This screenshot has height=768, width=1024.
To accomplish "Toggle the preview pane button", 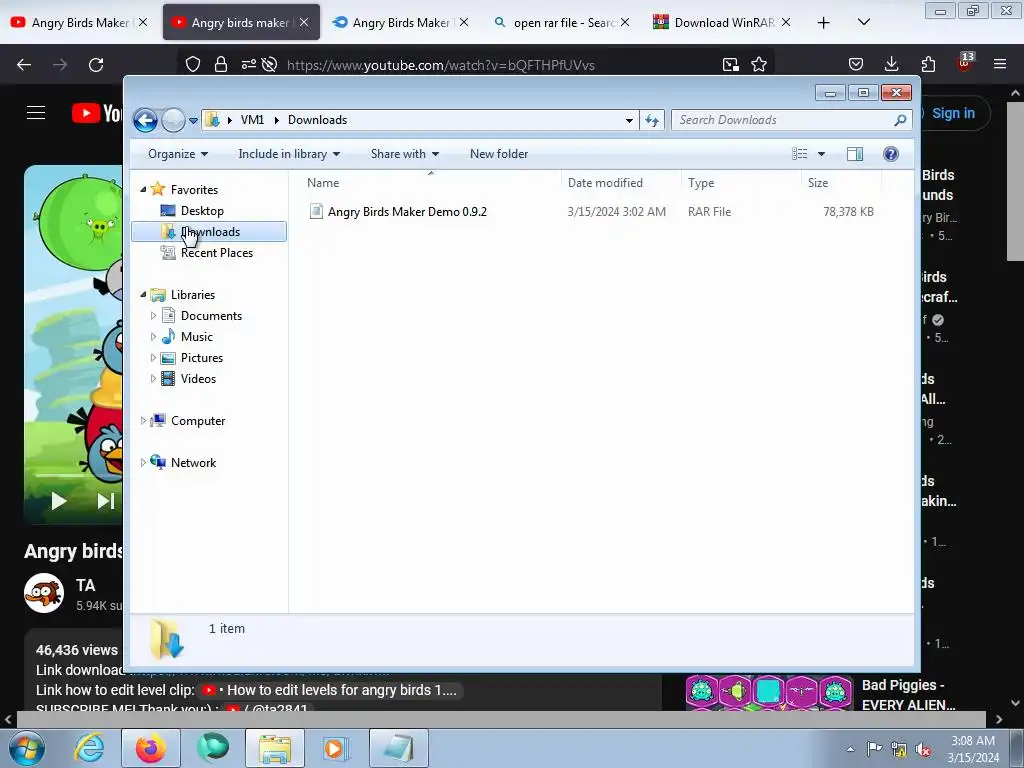I will coord(854,154).
